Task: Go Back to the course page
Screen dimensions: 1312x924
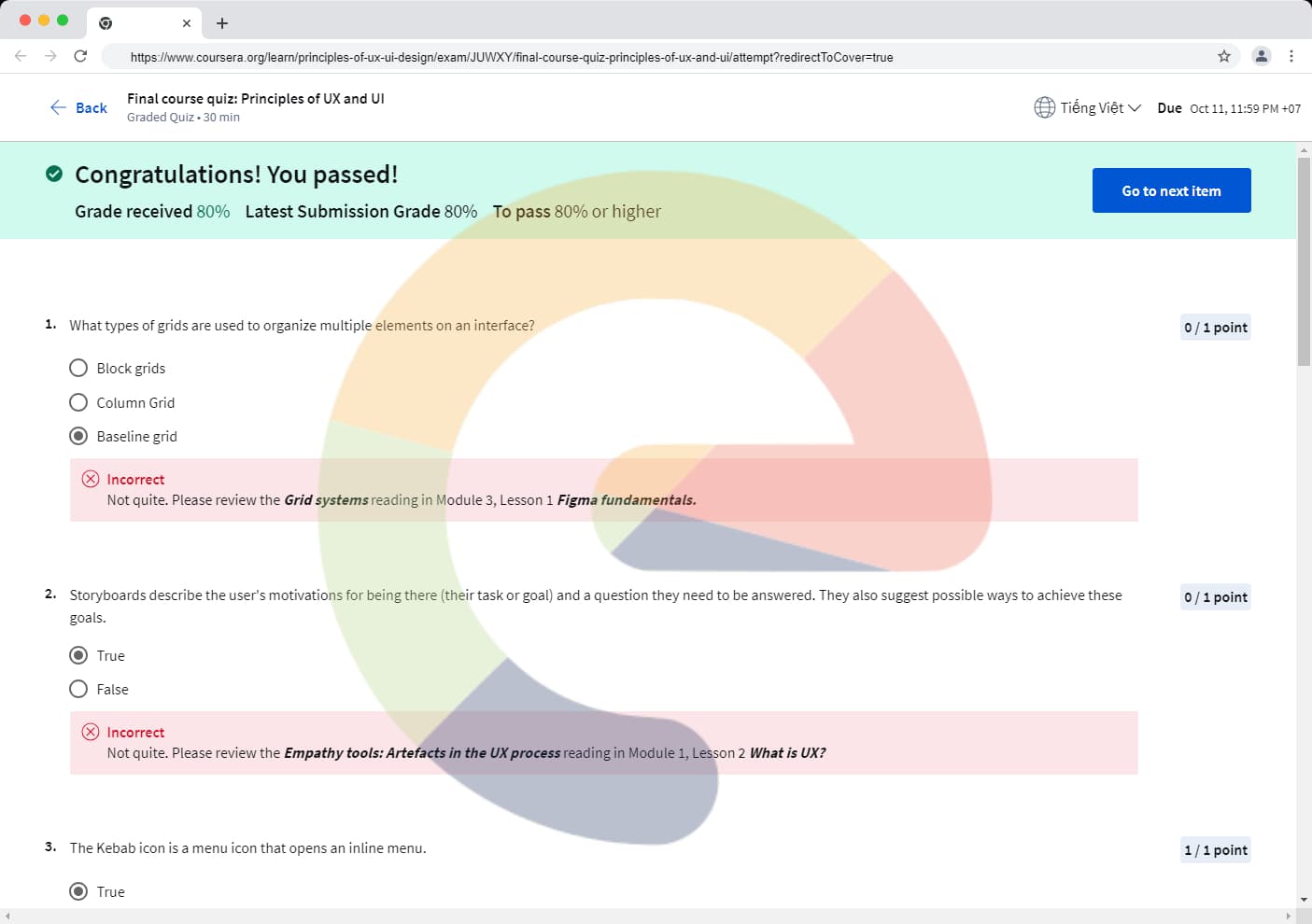Action: [78, 107]
